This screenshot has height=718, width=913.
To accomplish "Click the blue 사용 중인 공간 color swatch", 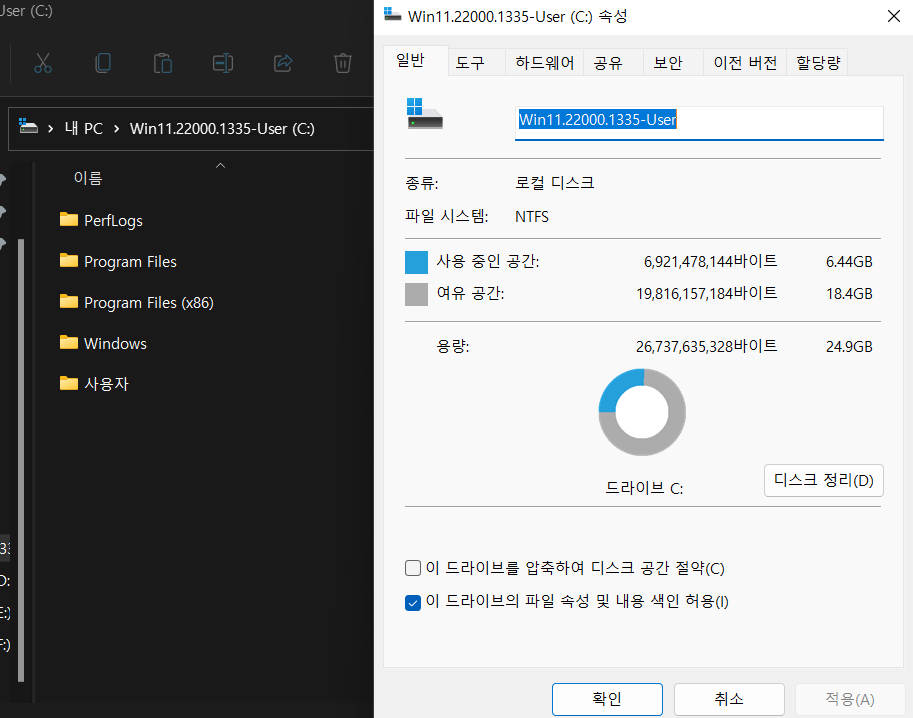I will (416, 262).
